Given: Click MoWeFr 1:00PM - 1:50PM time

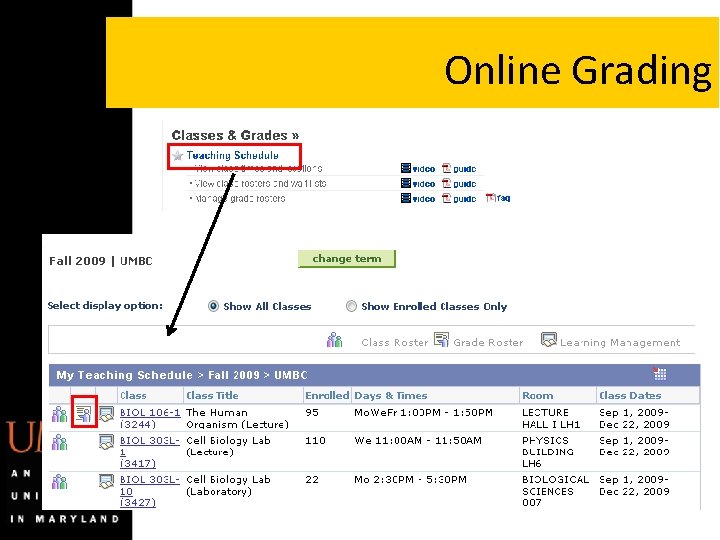Looking at the screenshot, I should click(x=423, y=412).
